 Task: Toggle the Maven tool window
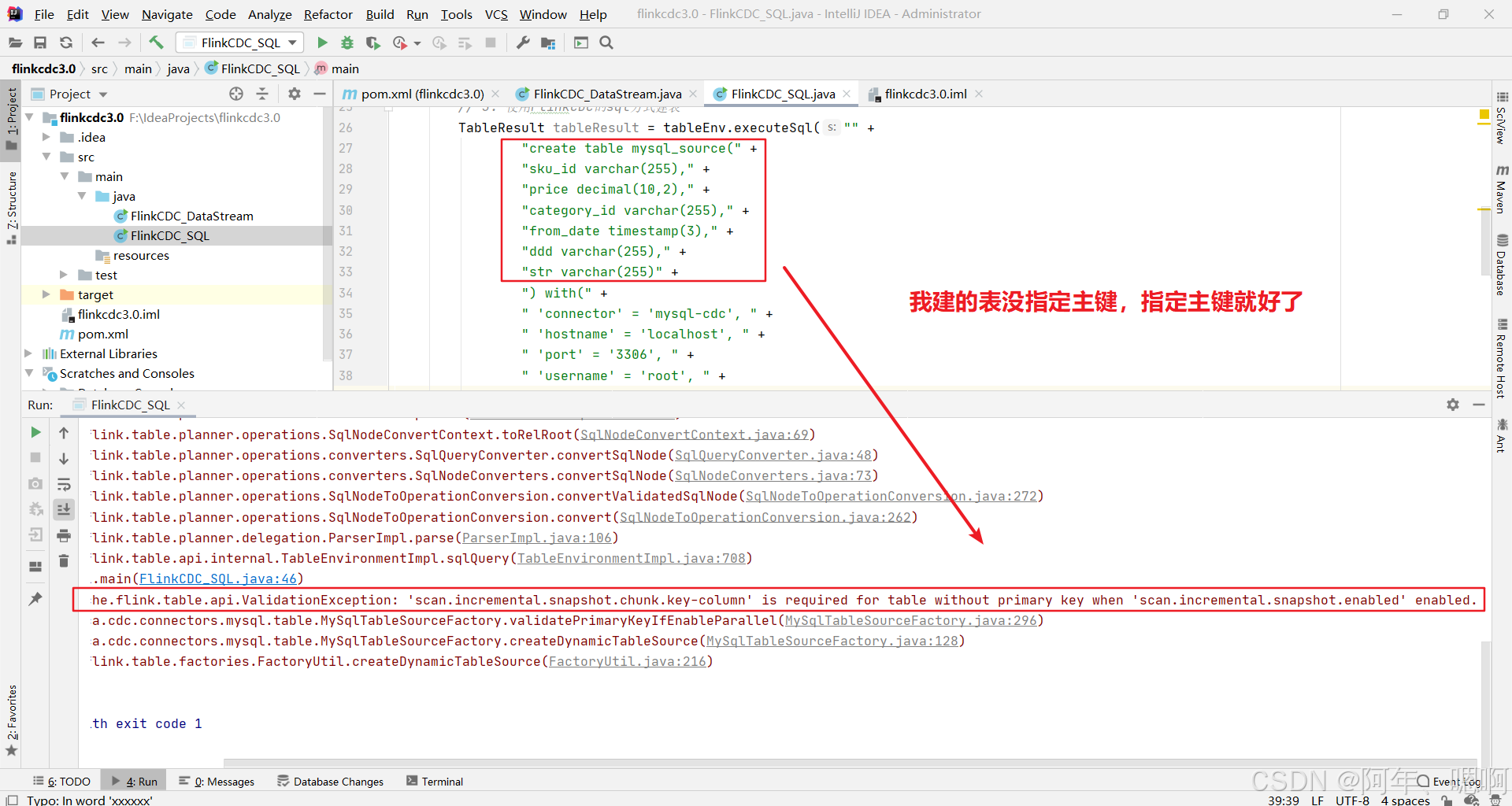1502,190
